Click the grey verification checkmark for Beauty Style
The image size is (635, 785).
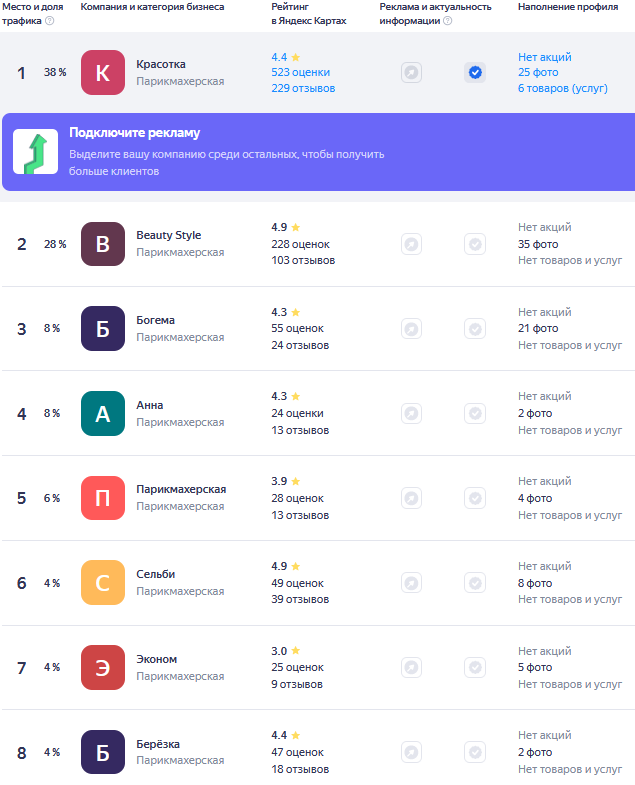(x=475, y=244)
